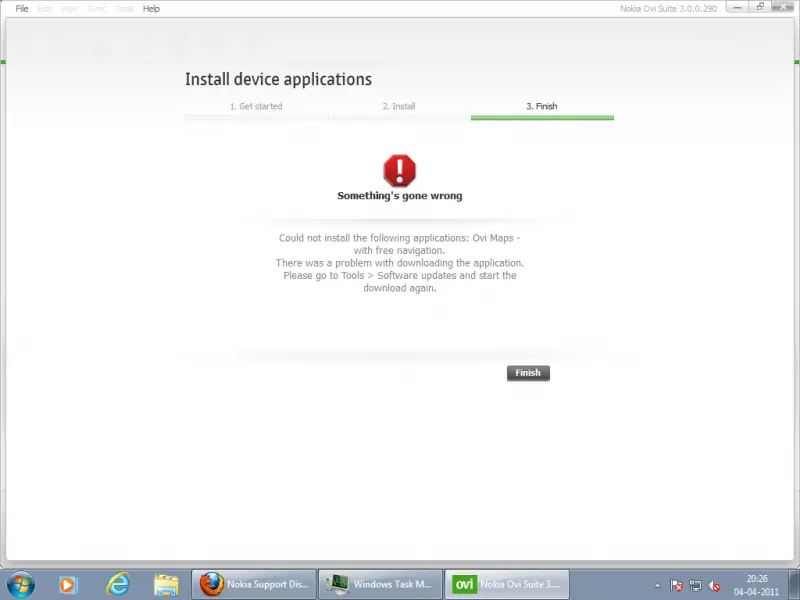Open the Windows Start menu

click(21, 584)
